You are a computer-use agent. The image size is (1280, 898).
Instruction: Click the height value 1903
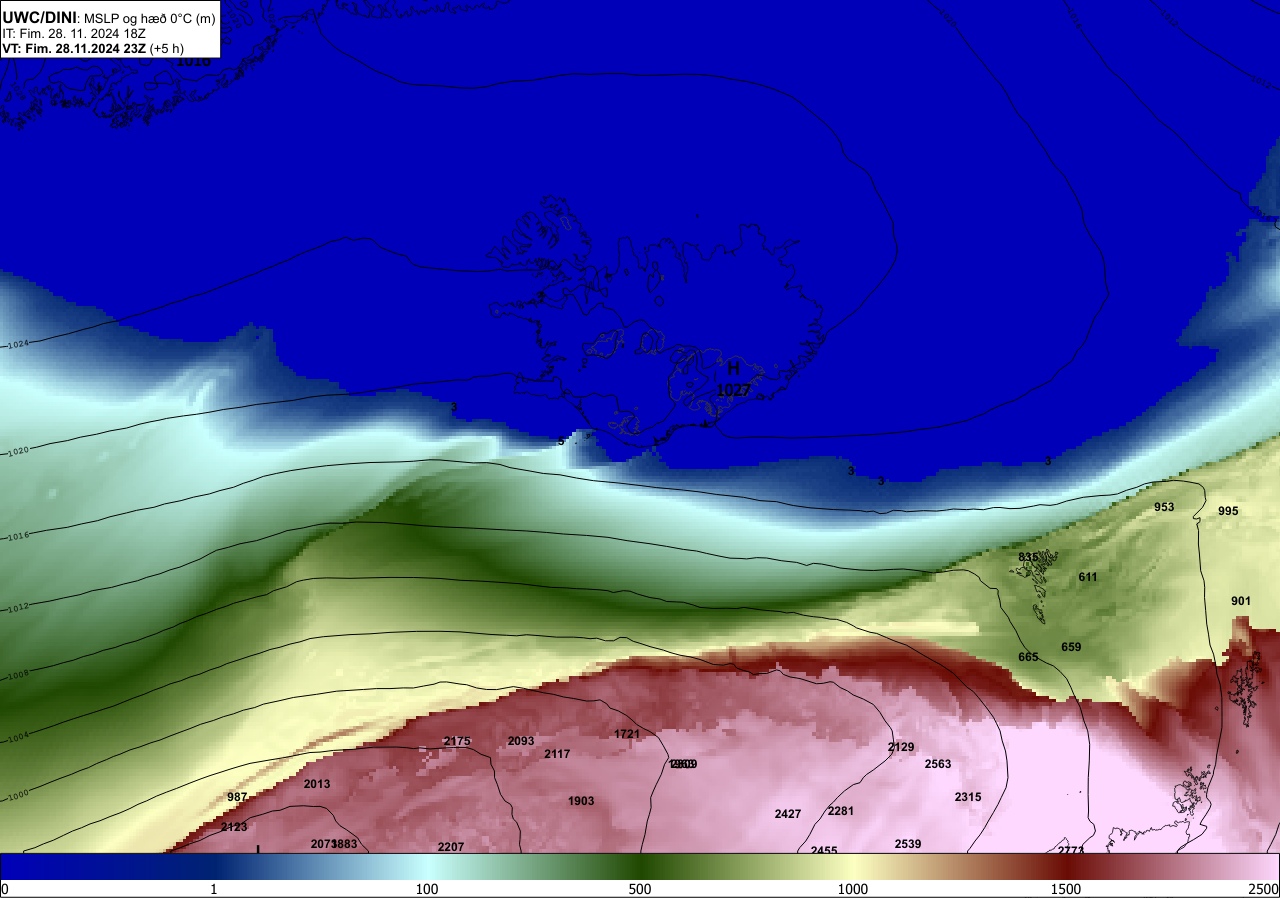point(581,801)
